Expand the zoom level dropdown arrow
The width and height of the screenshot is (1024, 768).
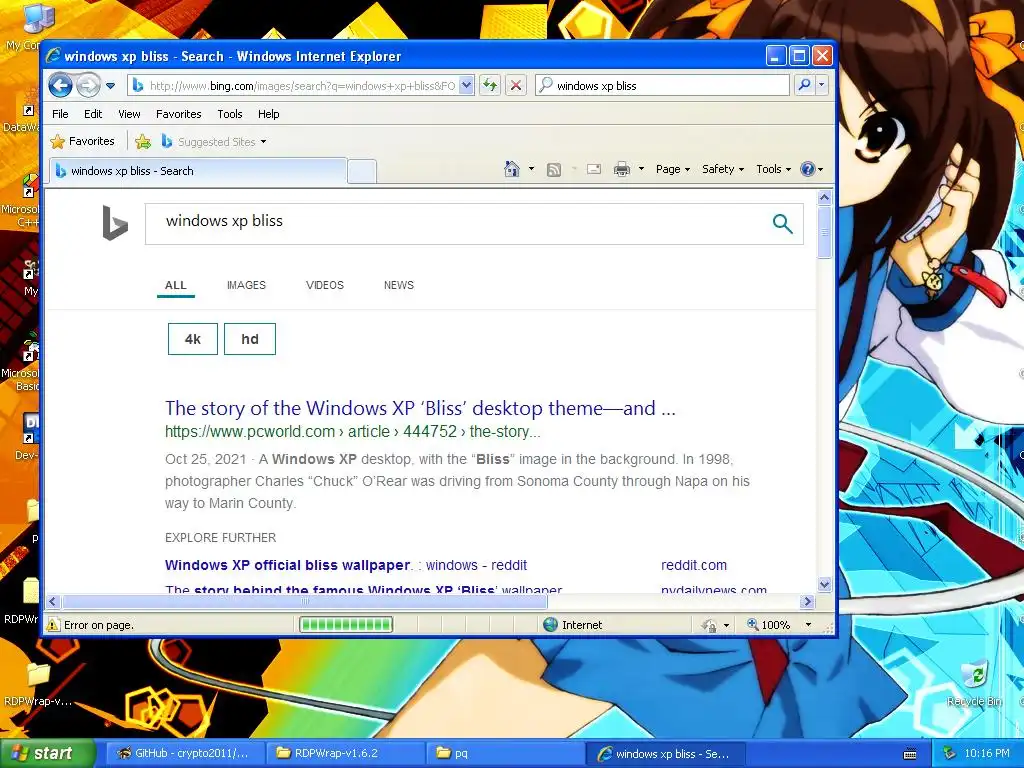808,625
